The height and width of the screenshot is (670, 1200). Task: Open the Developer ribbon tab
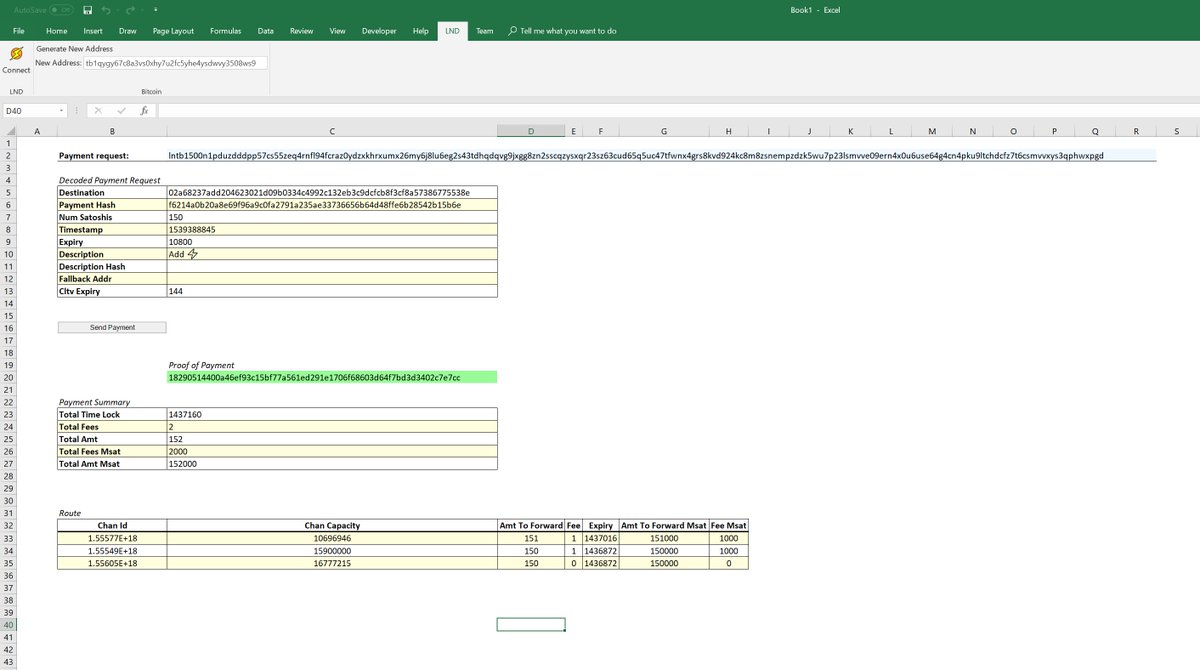click(379, 30)
